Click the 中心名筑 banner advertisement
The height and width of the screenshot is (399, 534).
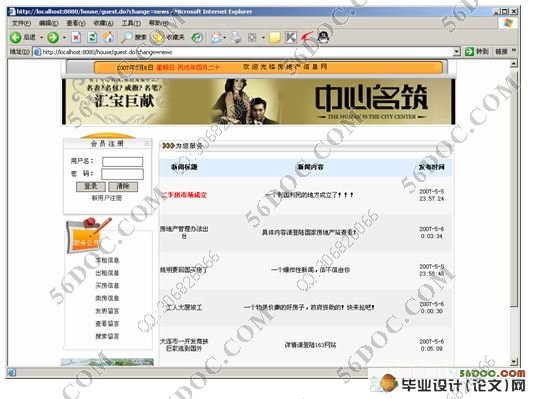pos(258,101)
